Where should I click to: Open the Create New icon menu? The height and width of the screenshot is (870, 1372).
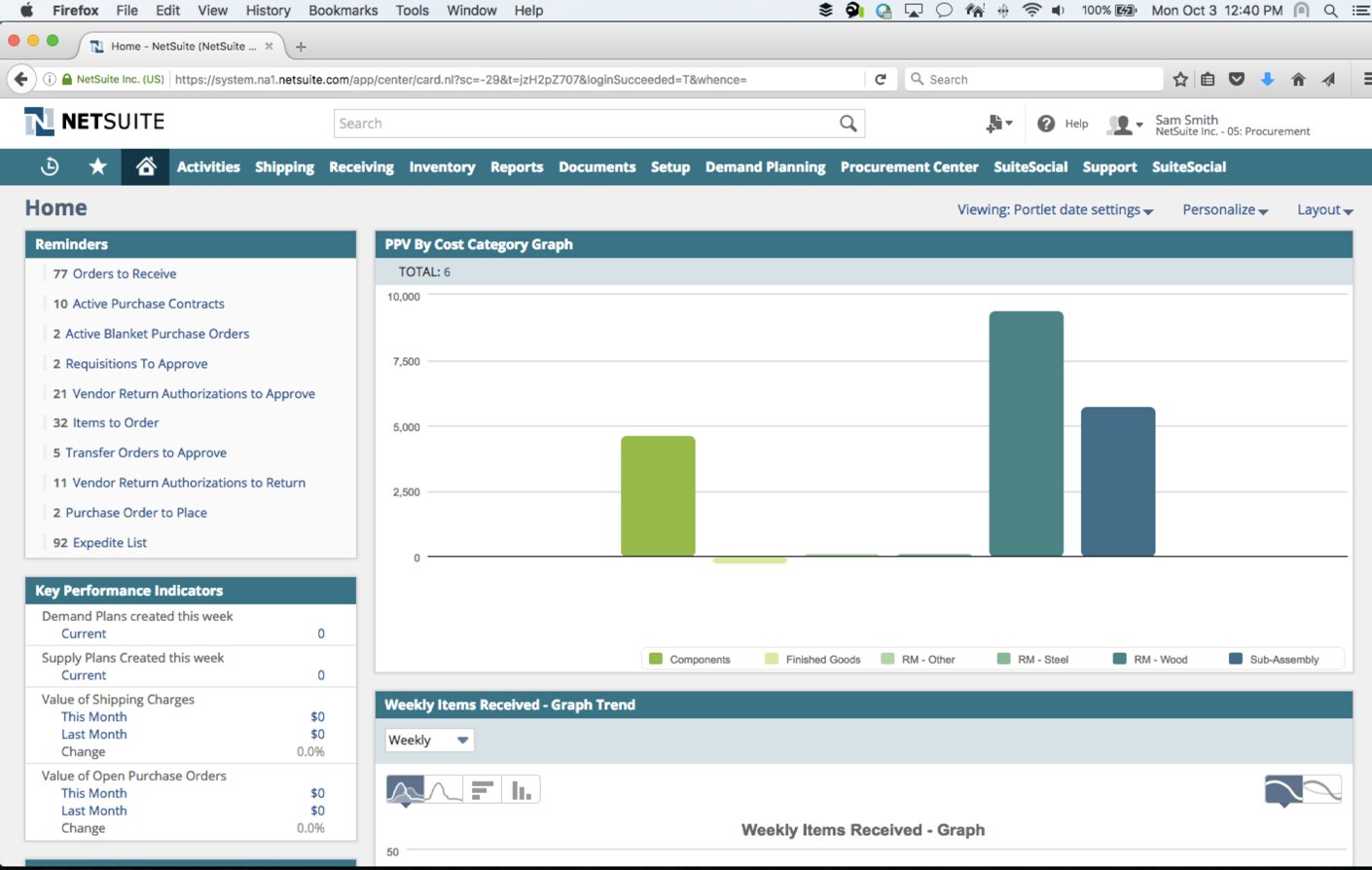click(x=998, y=124)
